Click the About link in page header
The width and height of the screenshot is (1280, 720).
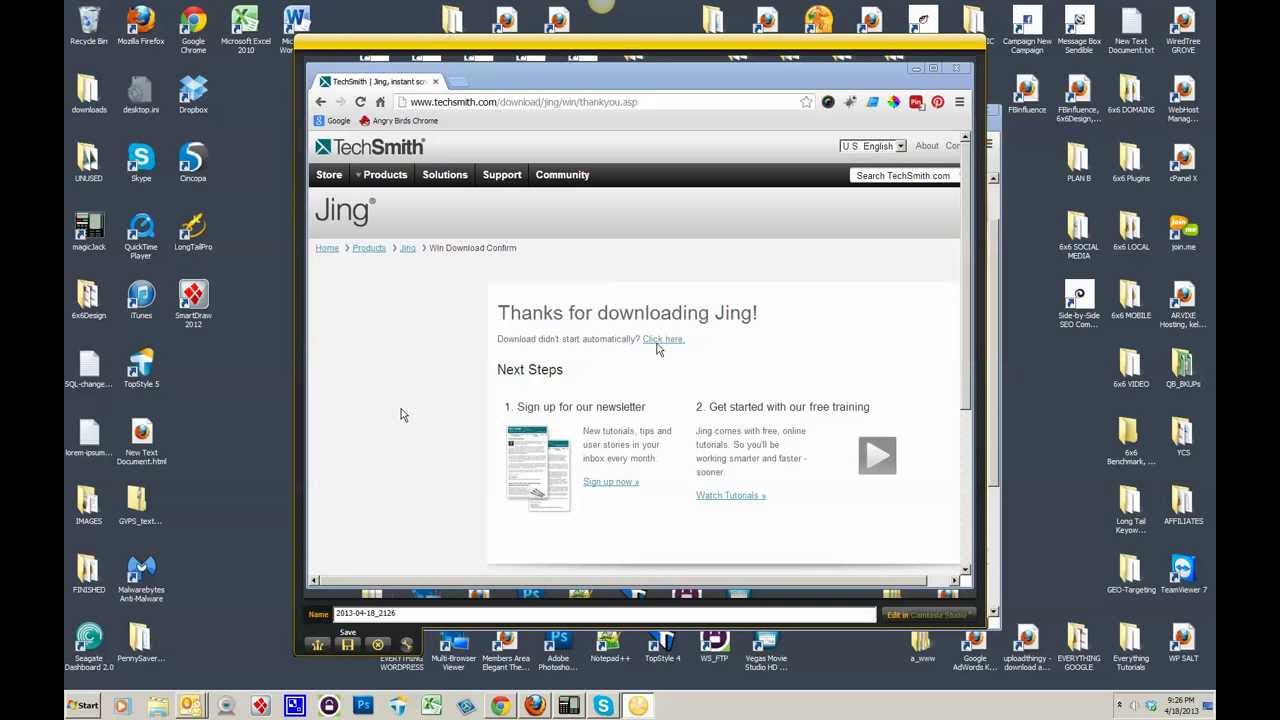click(x=927, y=146)
